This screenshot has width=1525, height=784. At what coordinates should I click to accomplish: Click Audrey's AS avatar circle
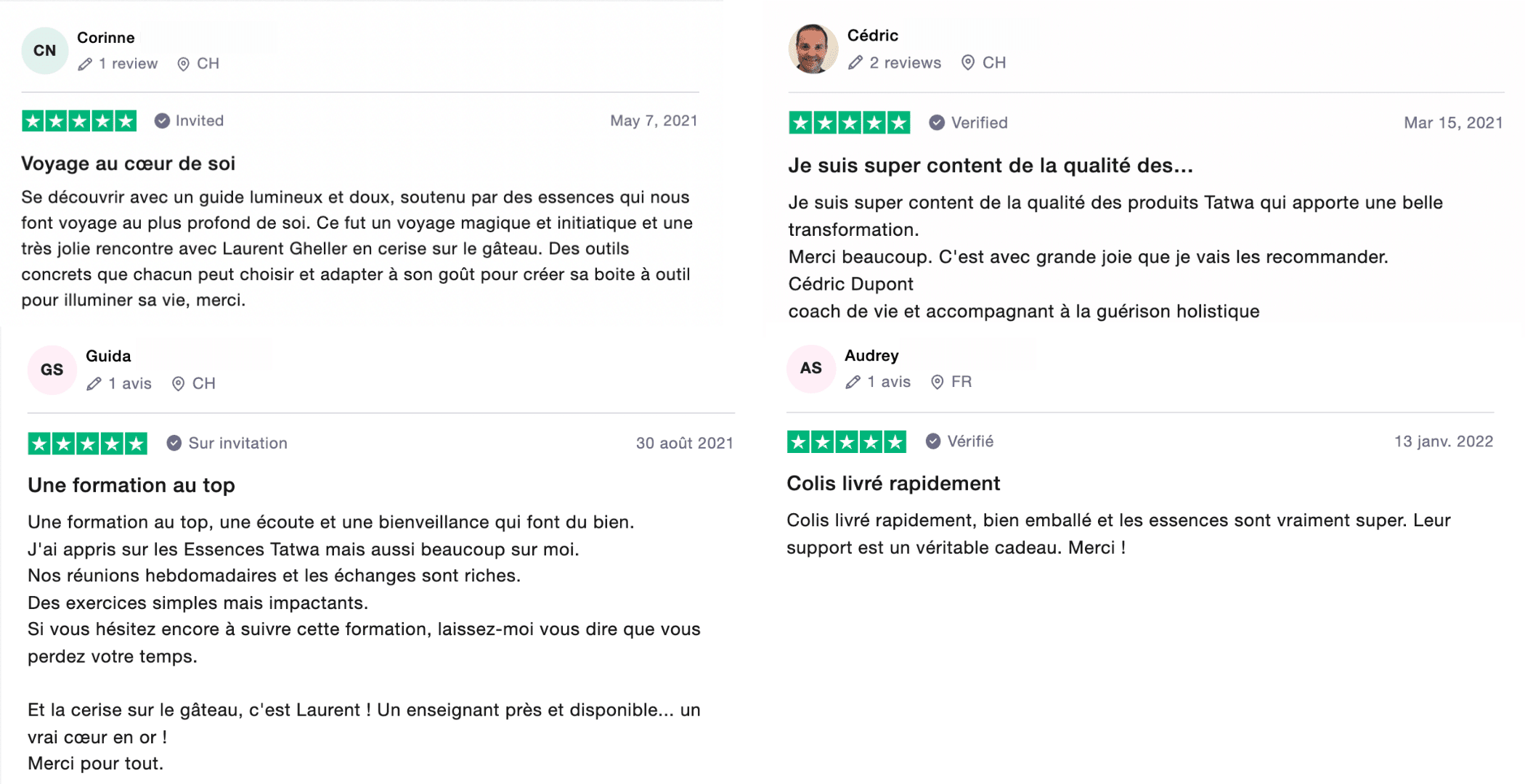[810, 368]
